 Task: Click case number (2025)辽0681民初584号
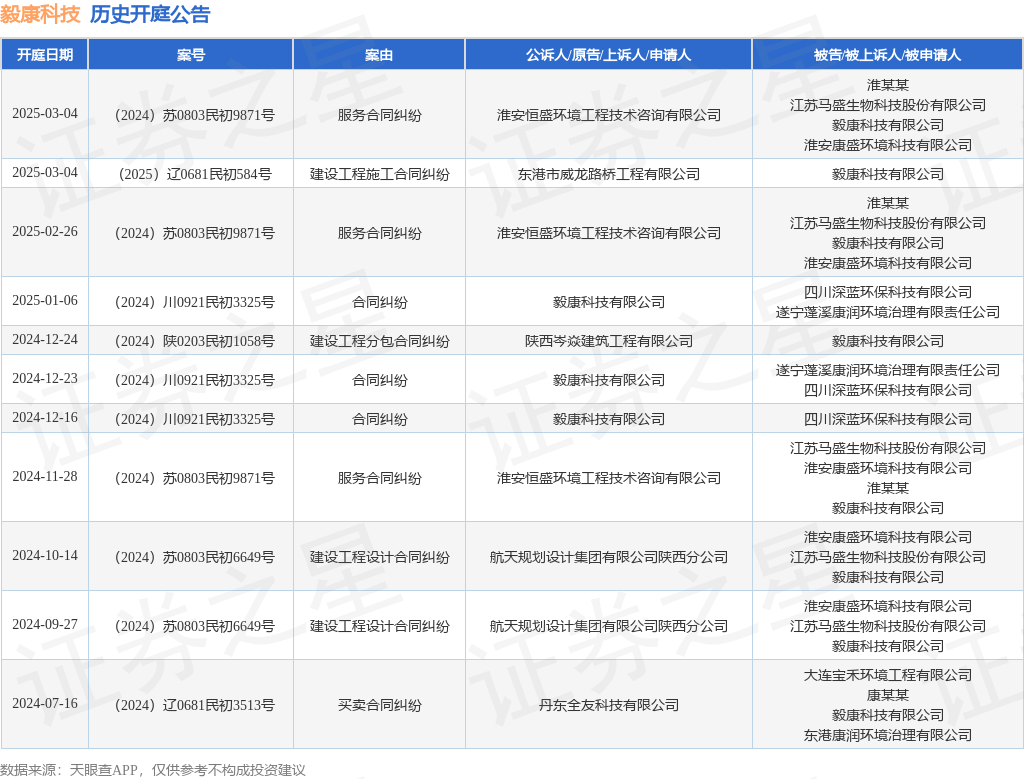click(195, 174)
